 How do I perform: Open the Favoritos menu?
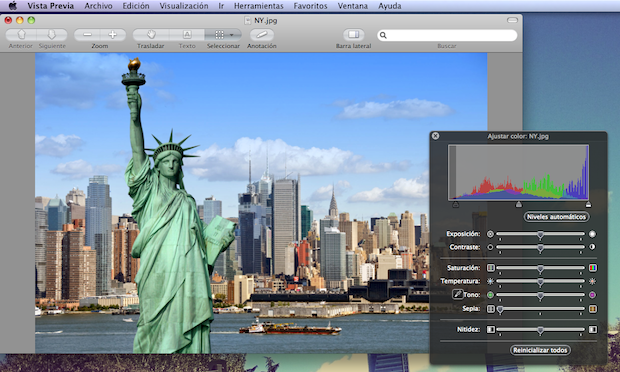(x=310, y=6)
